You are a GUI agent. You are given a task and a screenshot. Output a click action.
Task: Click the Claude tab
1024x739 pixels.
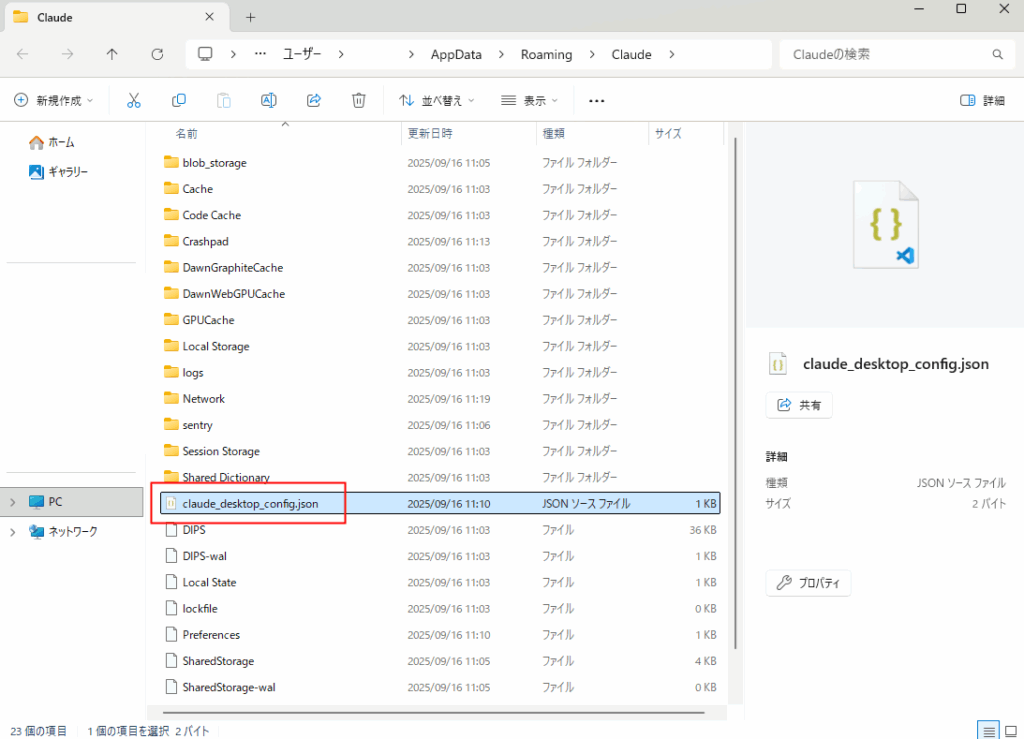116,18
